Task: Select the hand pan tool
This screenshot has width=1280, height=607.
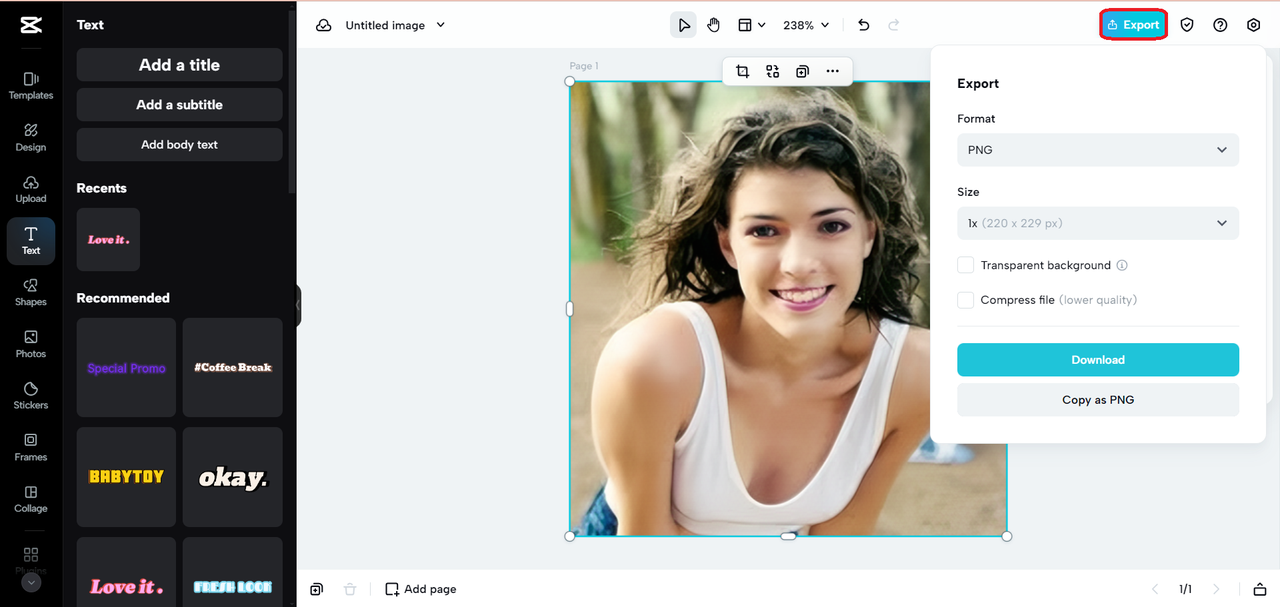Action: pos(714,25)
